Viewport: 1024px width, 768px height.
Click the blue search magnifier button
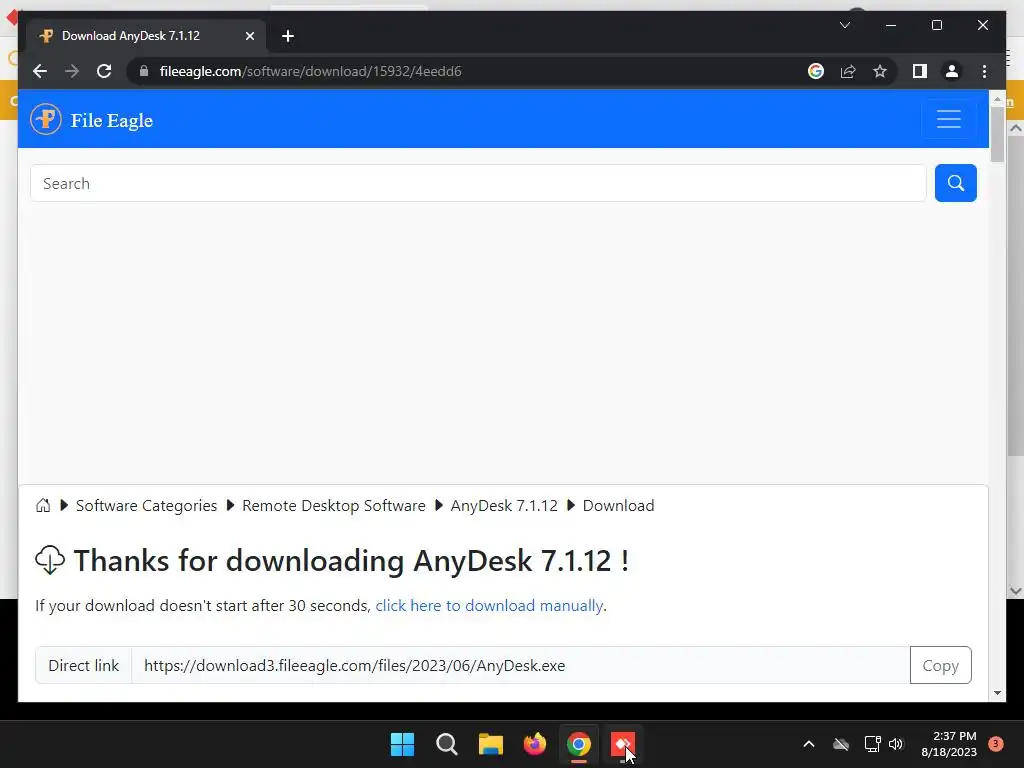coord(955,184)
